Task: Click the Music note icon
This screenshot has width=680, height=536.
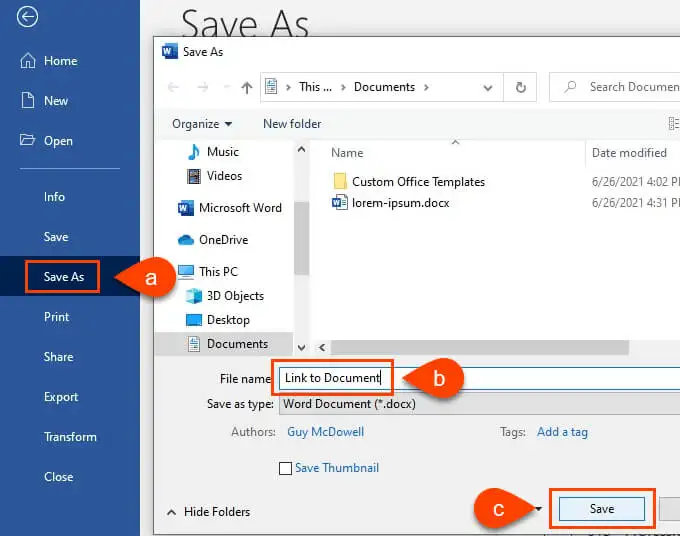Action: (x=194, y=152)
